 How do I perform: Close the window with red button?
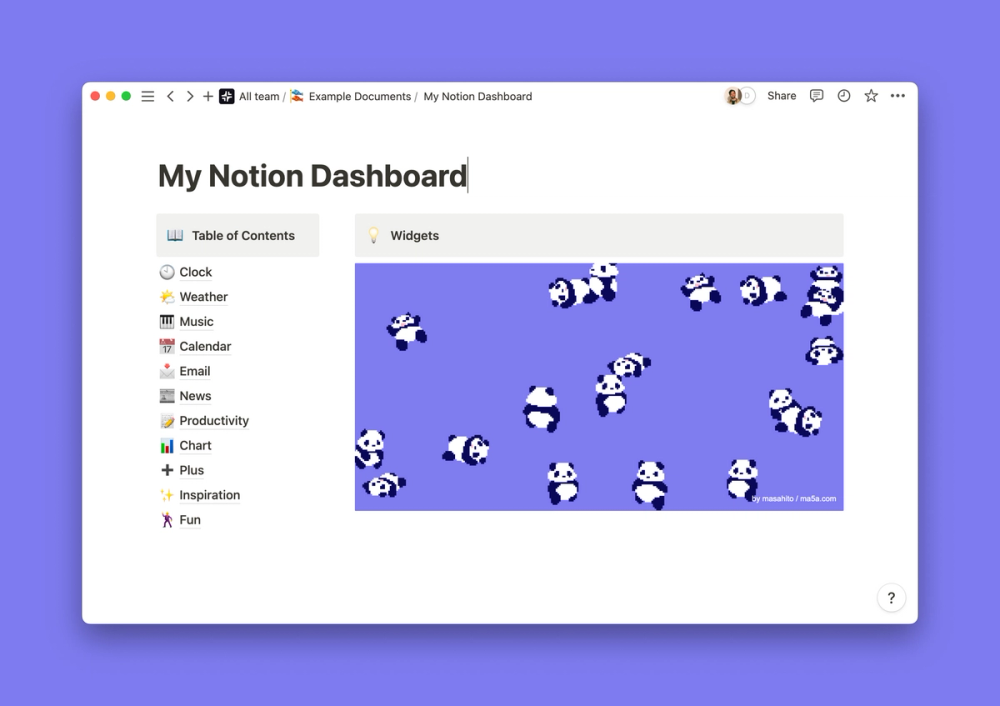pyautogui.click(x=95, y=96)
